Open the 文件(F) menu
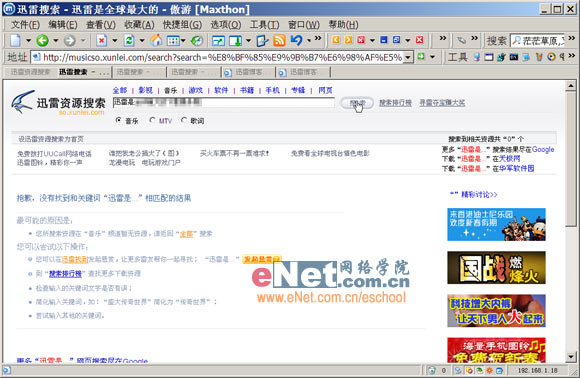 pyautogui.click(x=25, y=25)
